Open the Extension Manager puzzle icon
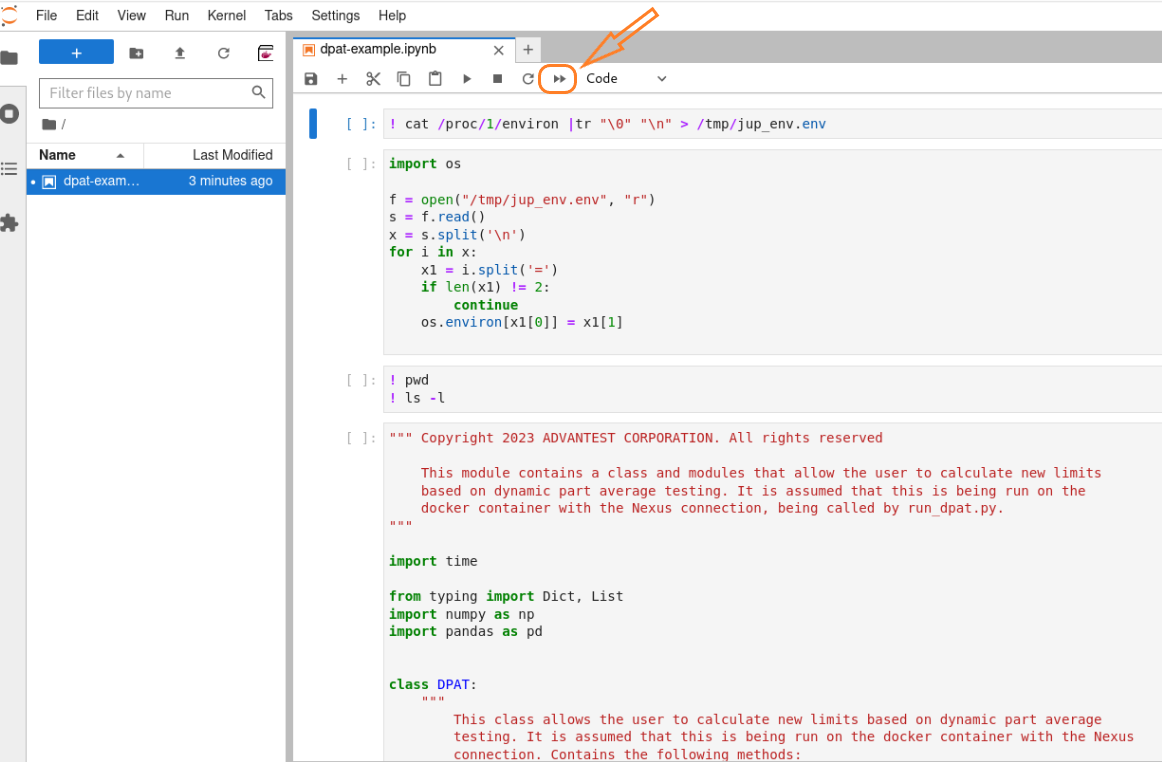 10,223
